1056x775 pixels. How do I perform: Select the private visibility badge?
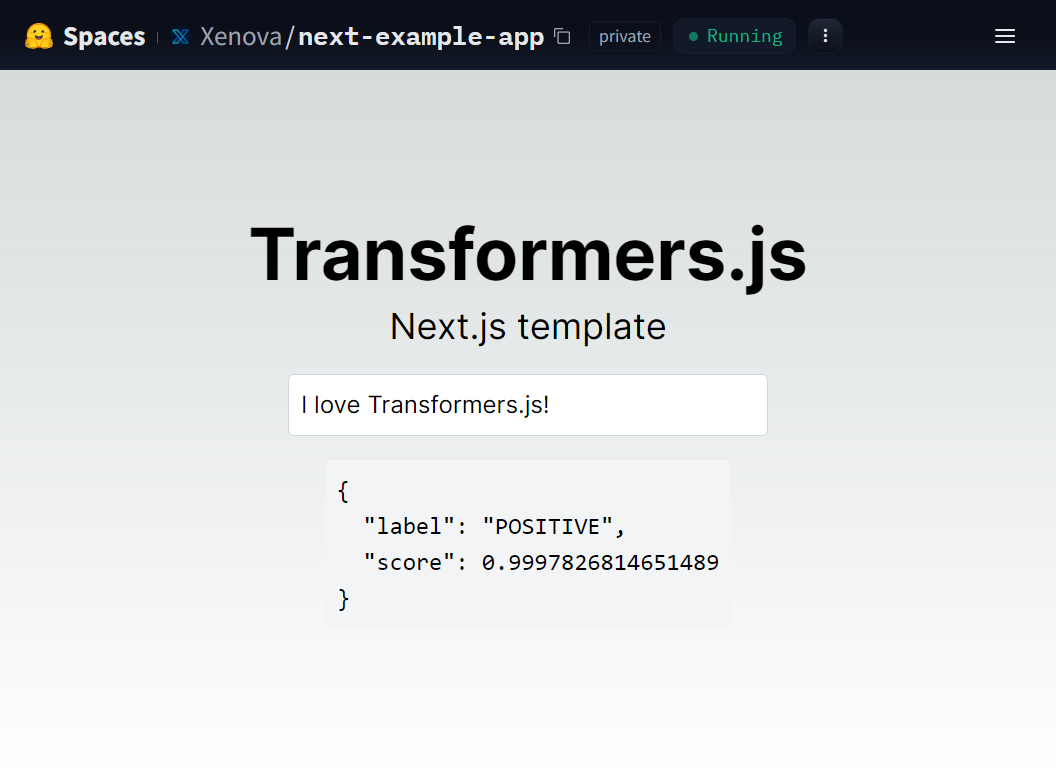(624, 36)
